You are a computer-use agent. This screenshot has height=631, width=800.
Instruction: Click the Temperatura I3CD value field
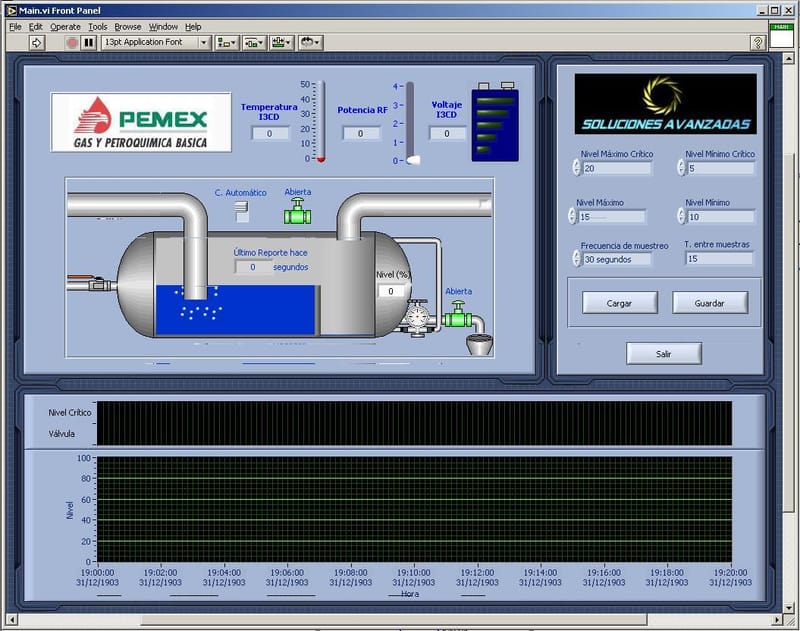[x=270, y=134]
